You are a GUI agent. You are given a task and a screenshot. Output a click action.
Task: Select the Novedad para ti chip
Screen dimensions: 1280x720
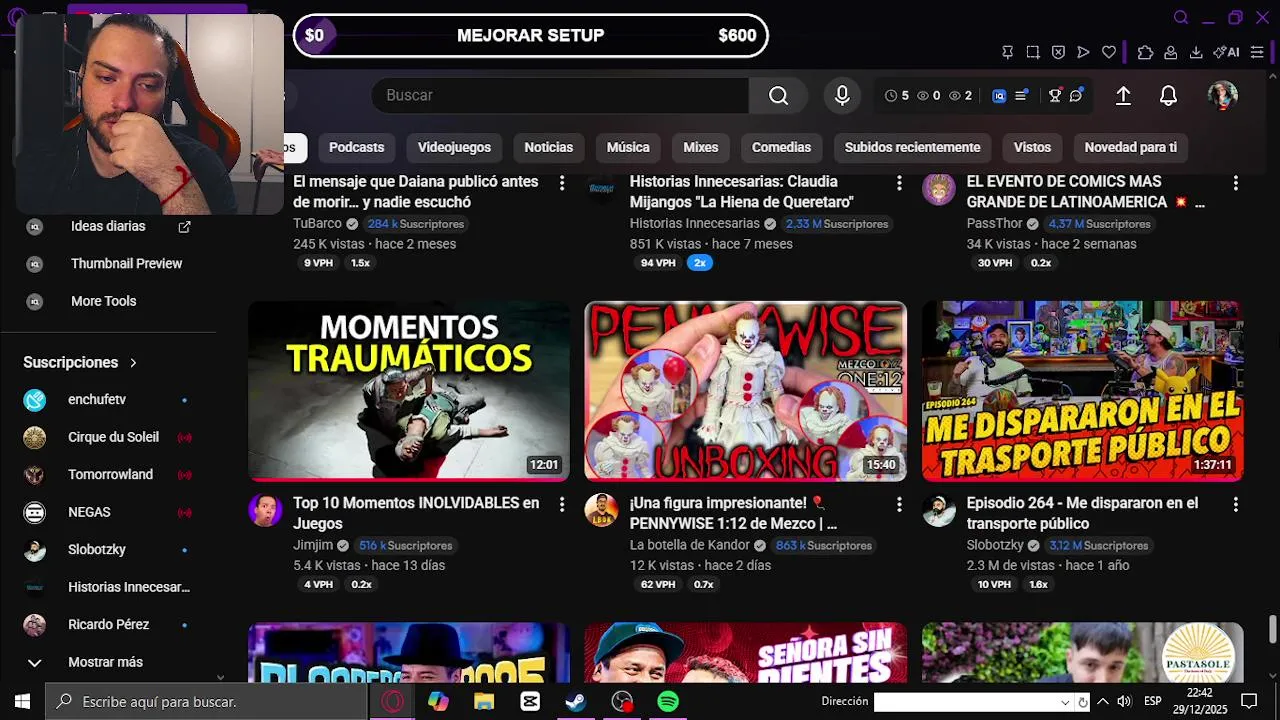[1130, 147]
